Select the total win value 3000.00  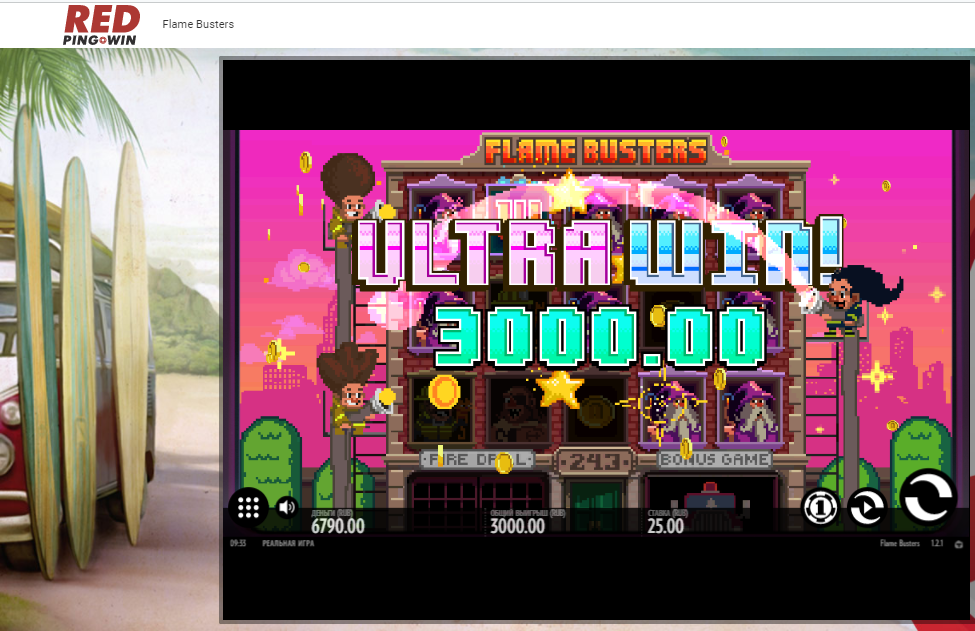[x=517, y=527]
